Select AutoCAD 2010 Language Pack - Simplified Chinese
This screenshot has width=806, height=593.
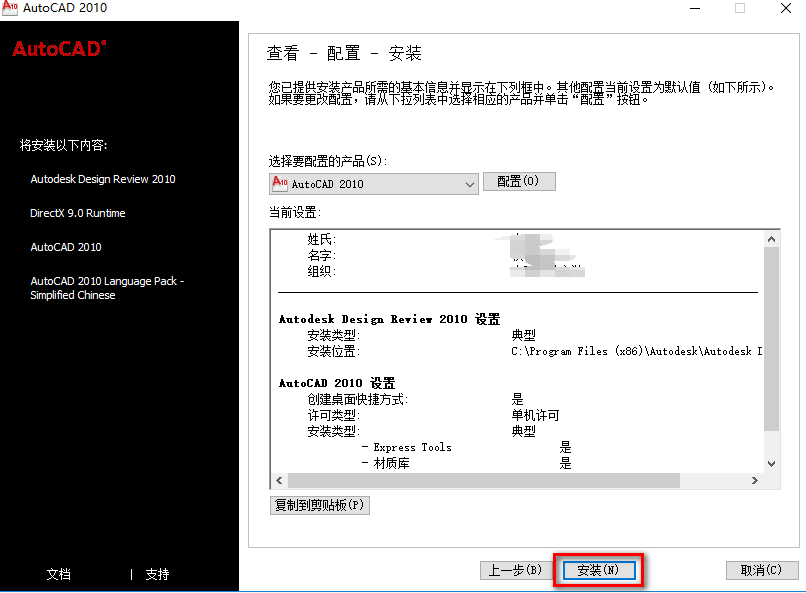[x=107, y=288]
